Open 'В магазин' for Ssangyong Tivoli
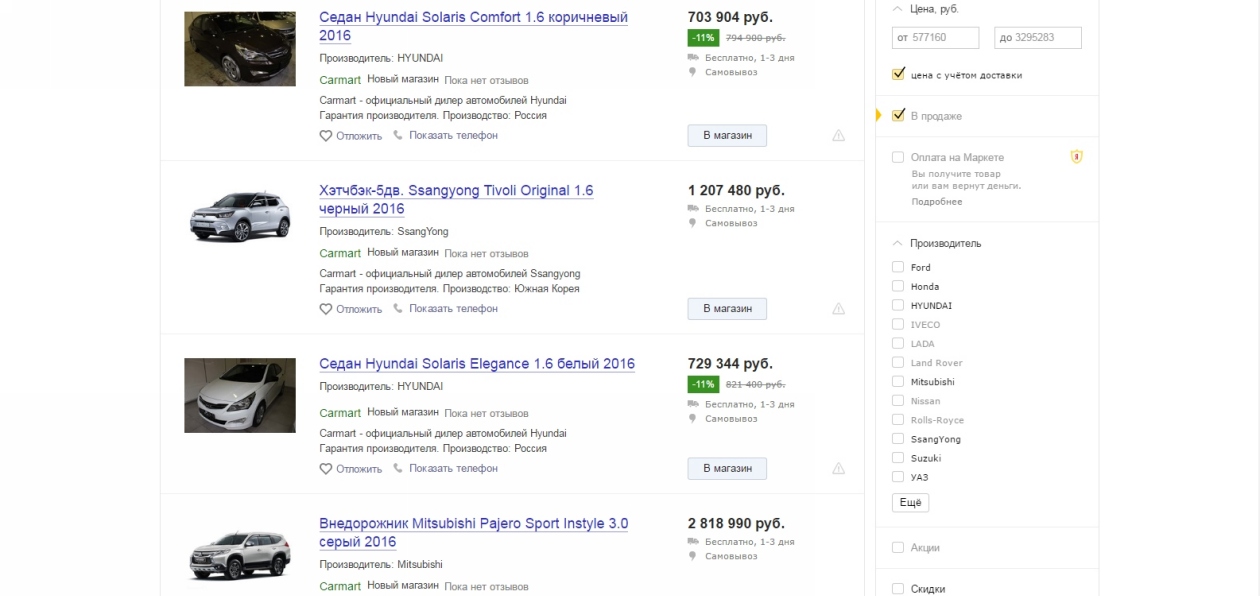The height and width of the screenshot is (596, 1260). click(727, 309)
